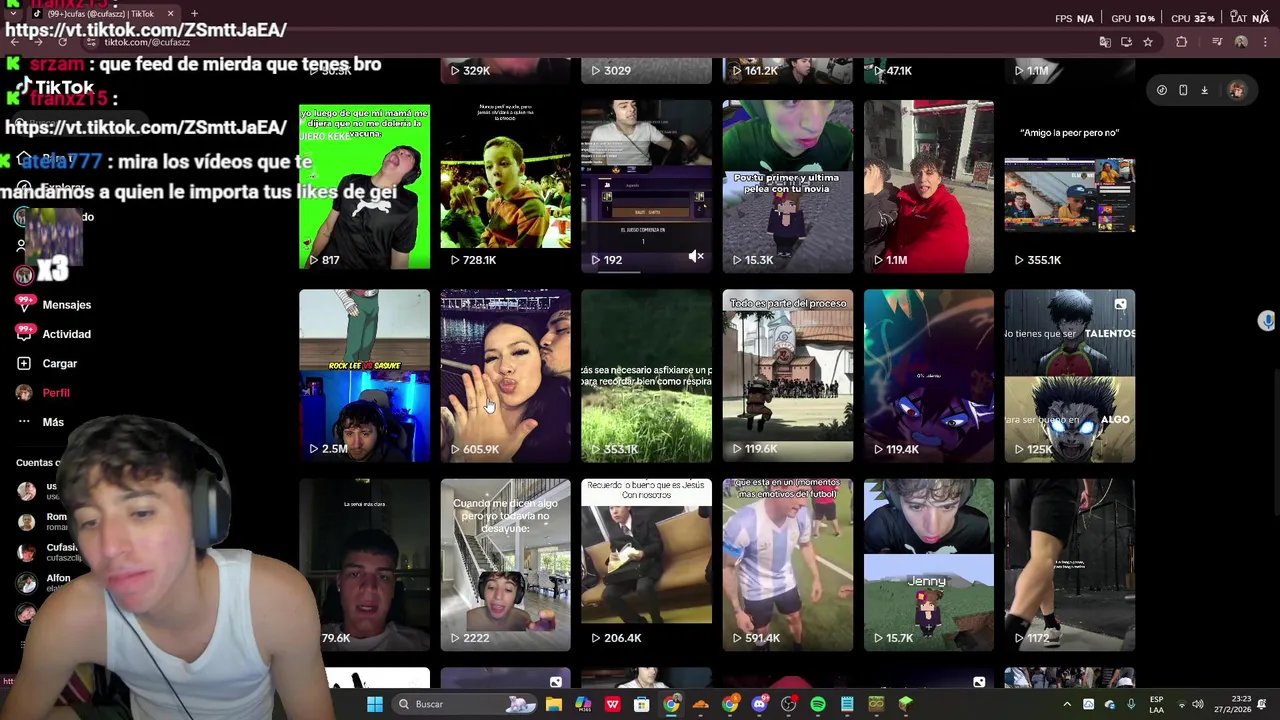Click Cargar to upload a video
Screen dimensions: 1280x720
tap(59, 363)
